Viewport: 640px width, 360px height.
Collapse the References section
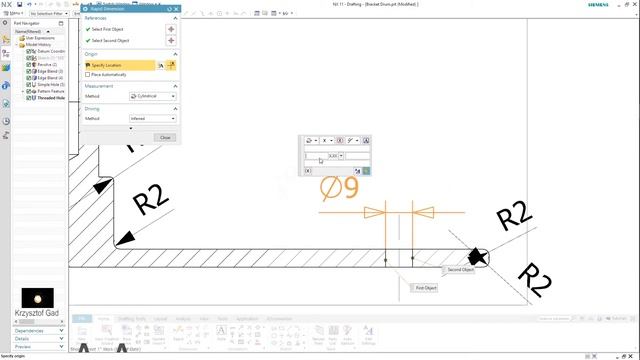click(175, 18)
